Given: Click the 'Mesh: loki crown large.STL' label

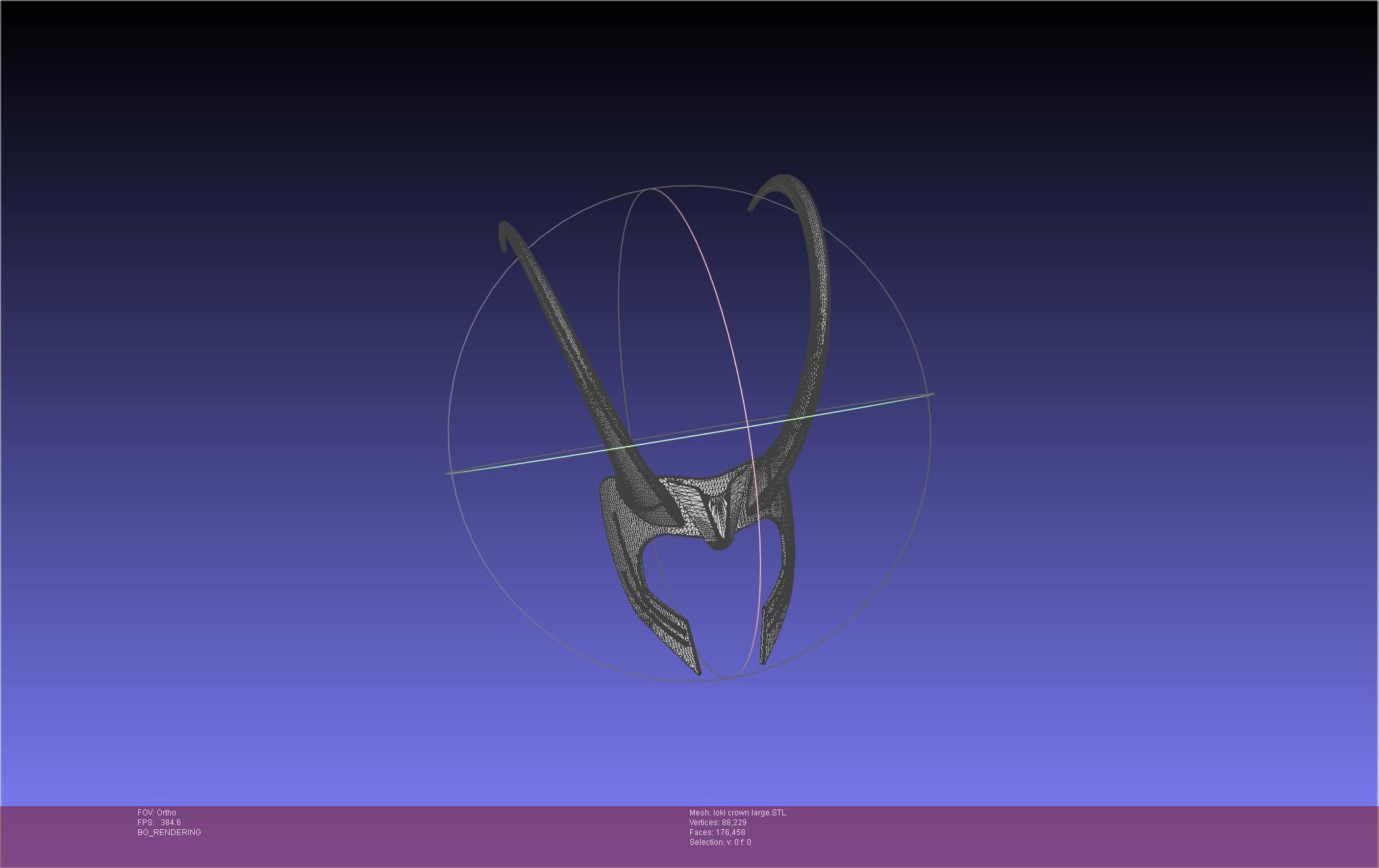Looking at the screenshot, I should click(738, 813).
